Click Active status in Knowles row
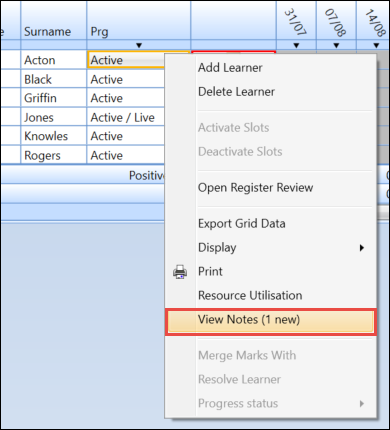The height and width of the screenshot is (430, 390). (126, 136)
